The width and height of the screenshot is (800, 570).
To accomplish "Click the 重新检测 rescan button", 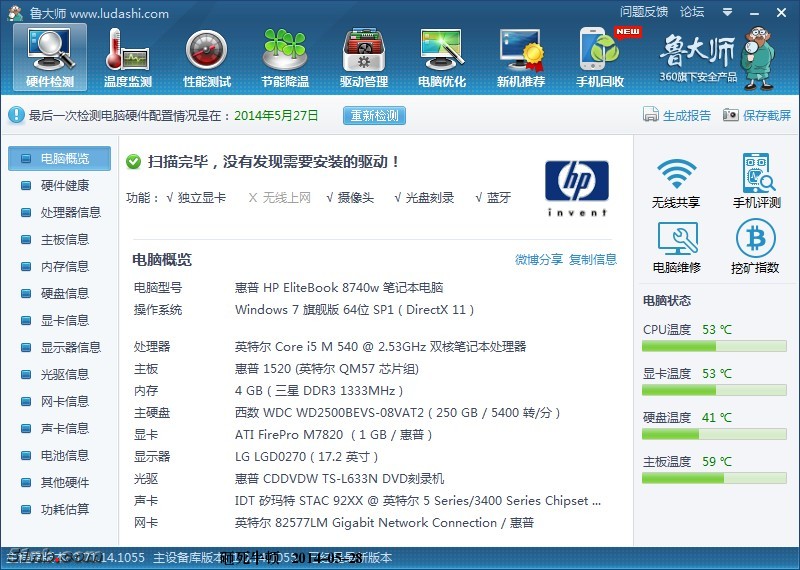I will (x=374, y=116).
